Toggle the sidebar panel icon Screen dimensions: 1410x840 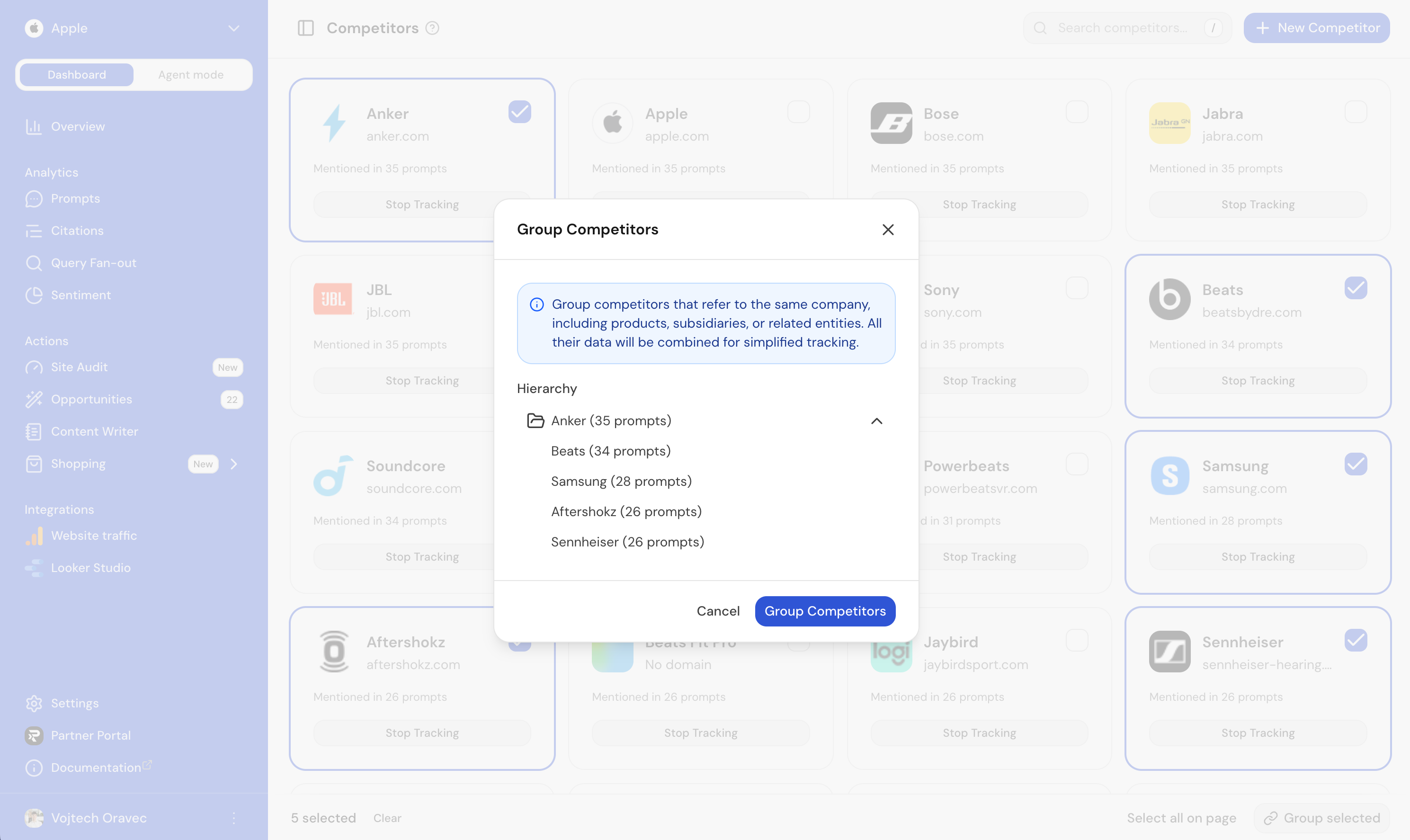click(305, 28)
